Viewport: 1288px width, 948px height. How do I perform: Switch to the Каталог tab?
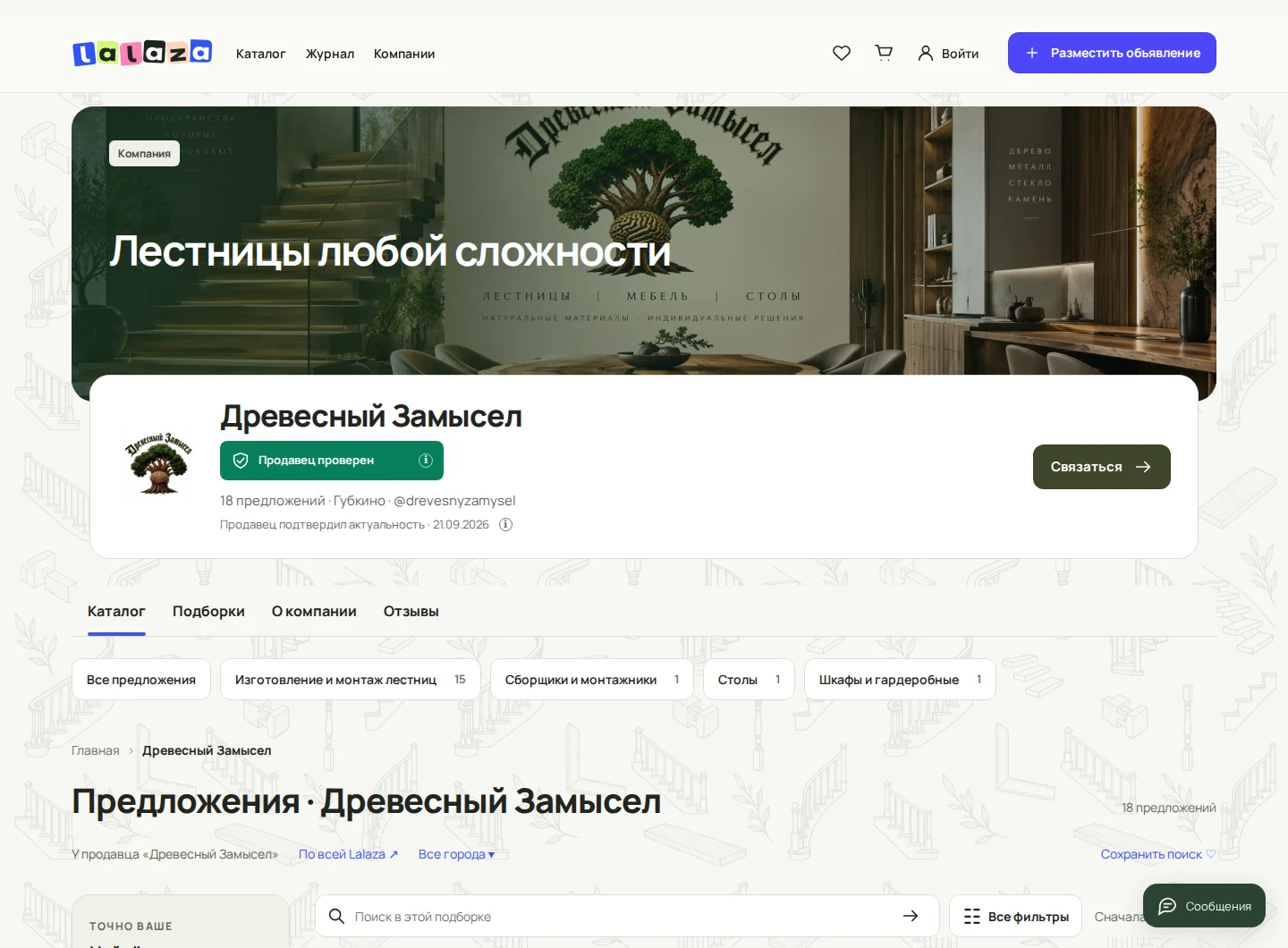pyautogui.click(x=116, y=612)
